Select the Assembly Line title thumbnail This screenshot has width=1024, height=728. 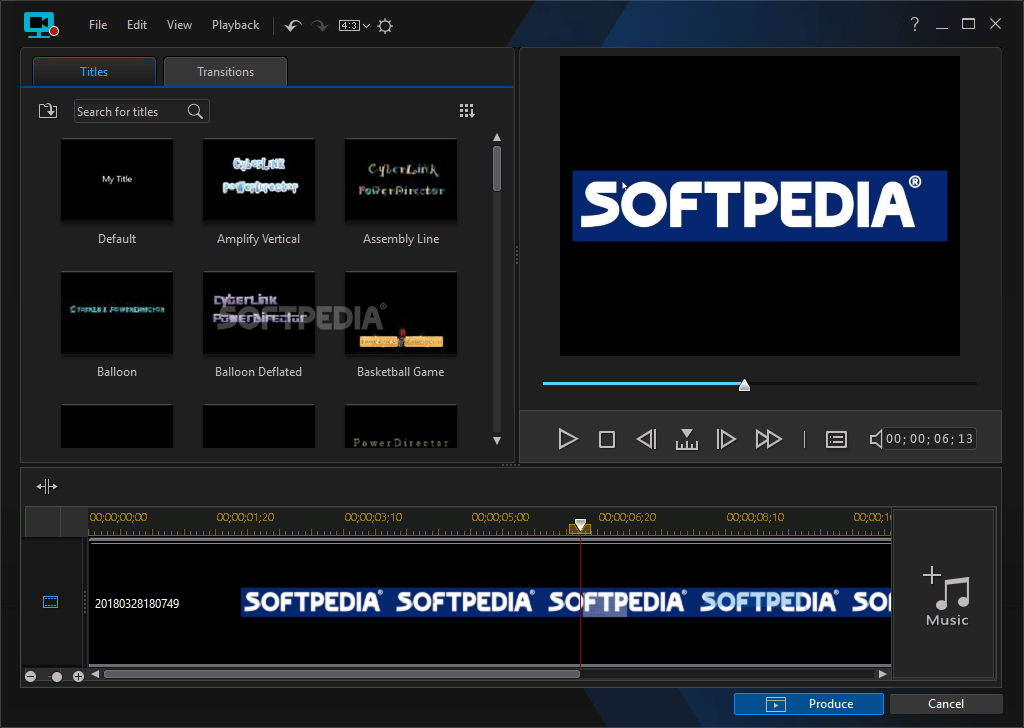click(401, 180)
